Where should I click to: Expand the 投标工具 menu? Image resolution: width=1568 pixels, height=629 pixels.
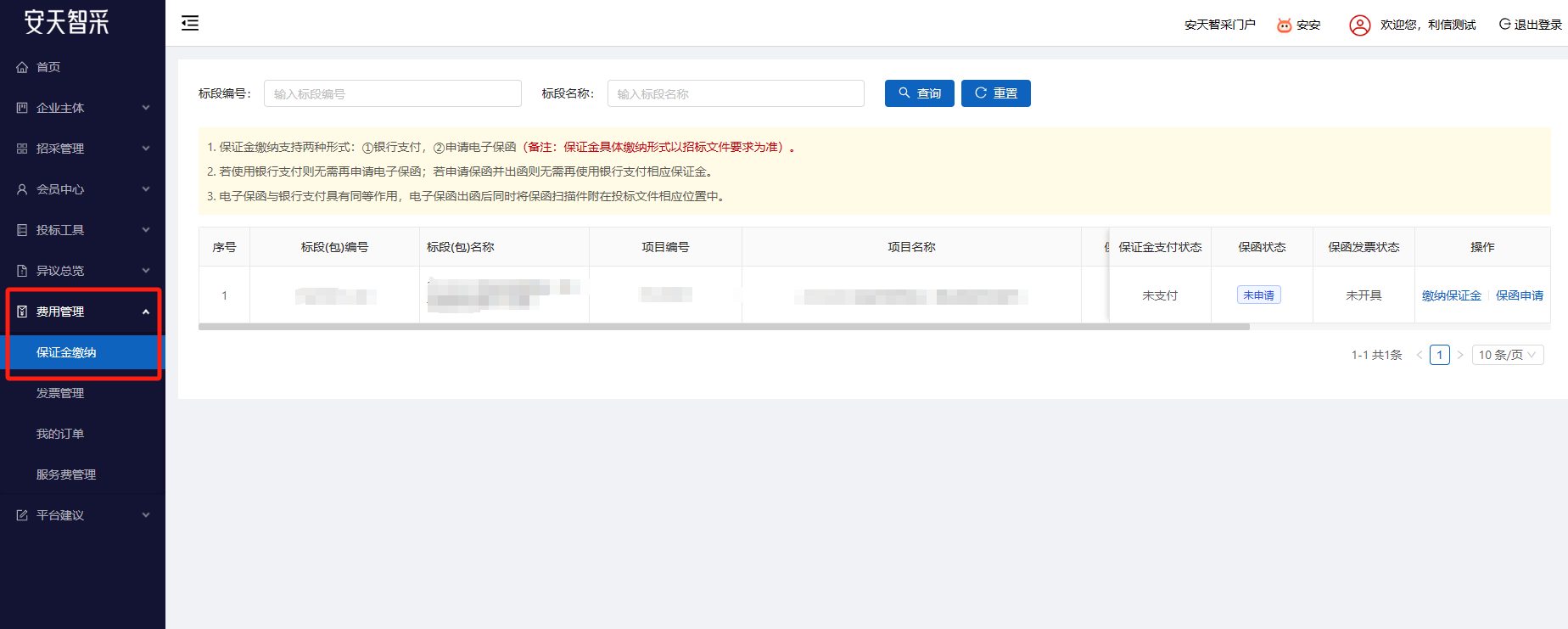82,230
